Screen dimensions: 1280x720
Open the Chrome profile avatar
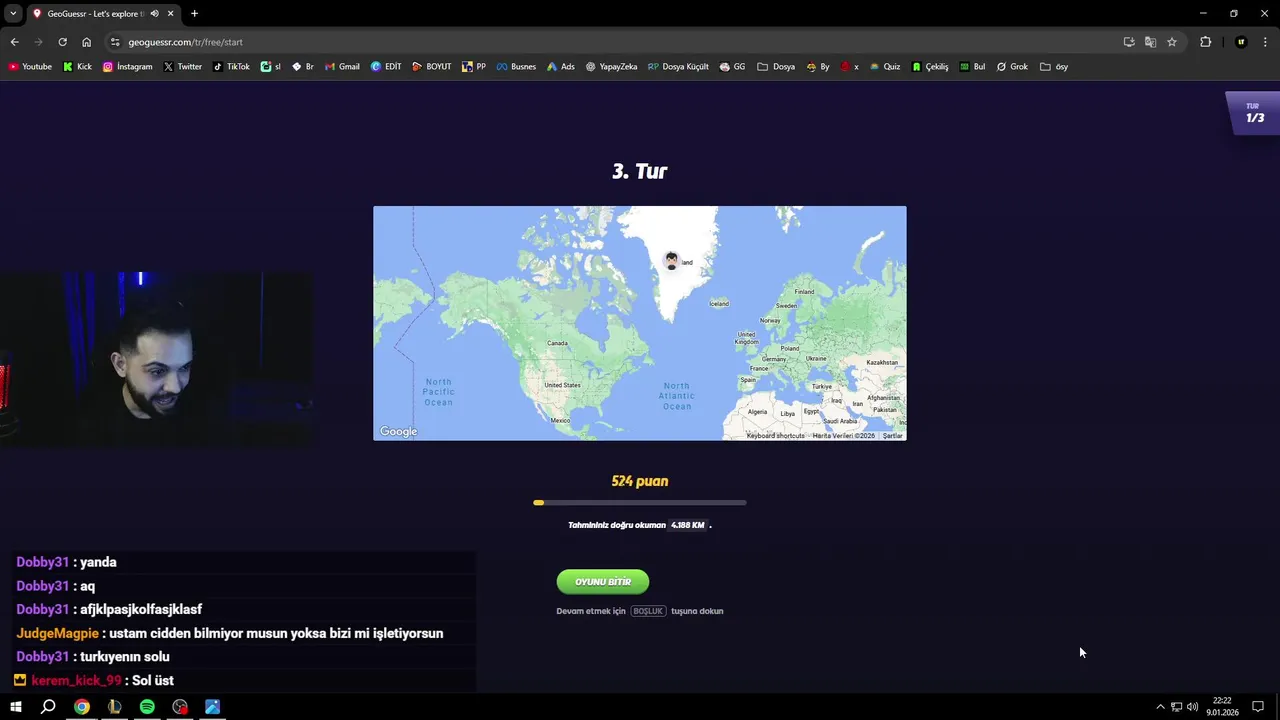click(1241, 42)
